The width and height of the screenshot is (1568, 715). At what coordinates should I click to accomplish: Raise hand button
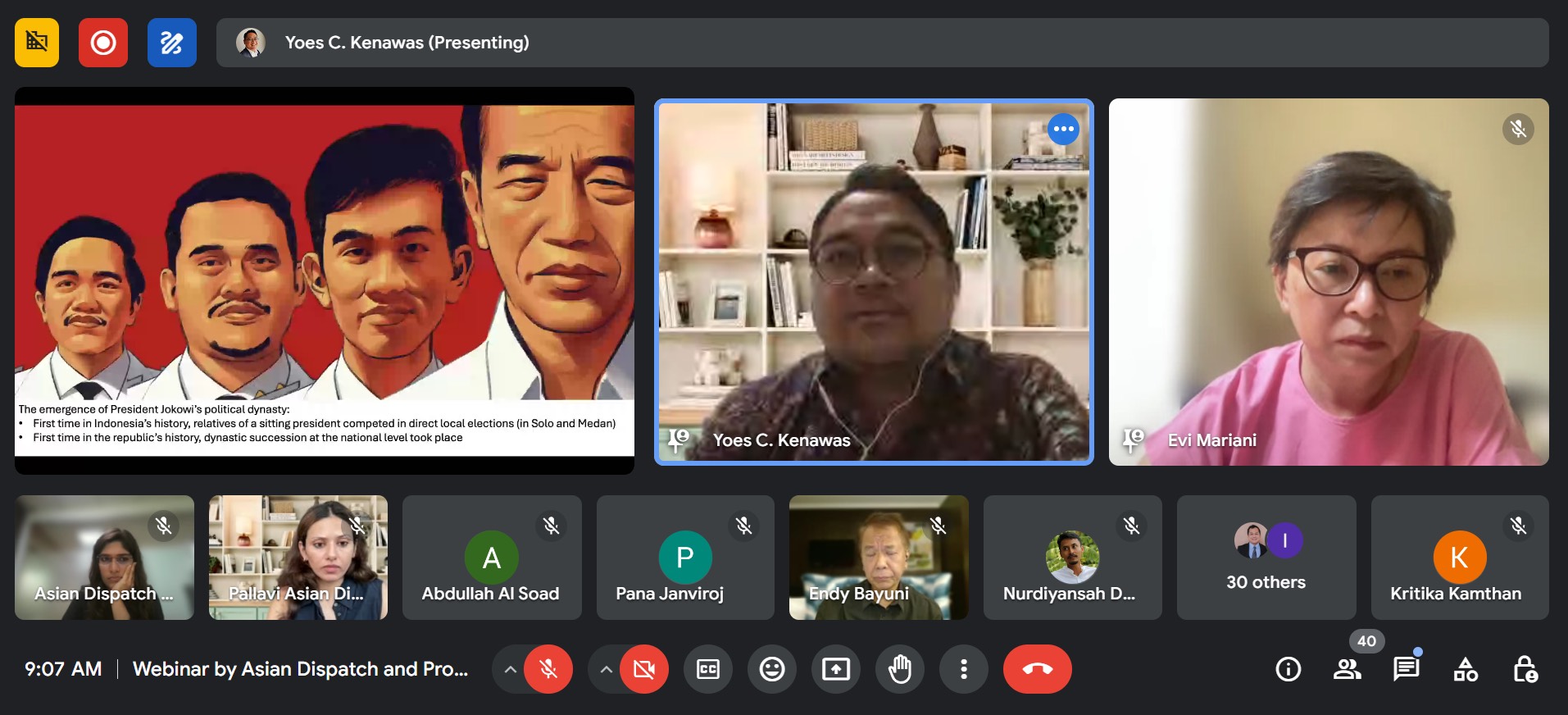pyautogui.click(x=899, y=669)
